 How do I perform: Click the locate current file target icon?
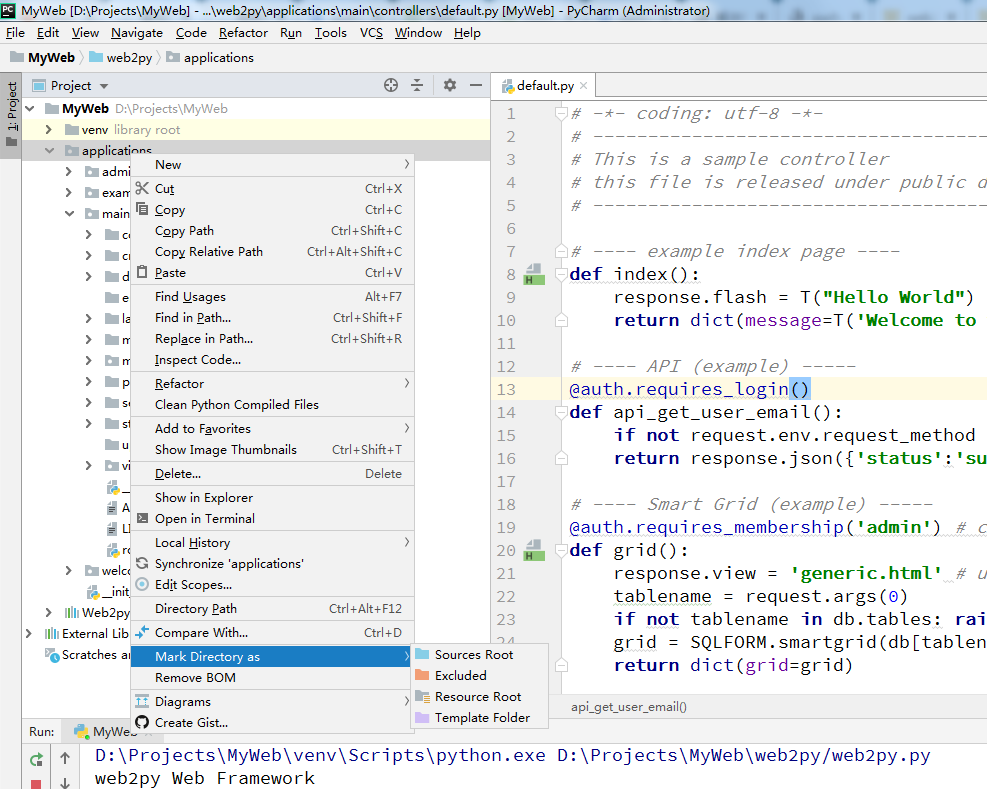[391, 85]
